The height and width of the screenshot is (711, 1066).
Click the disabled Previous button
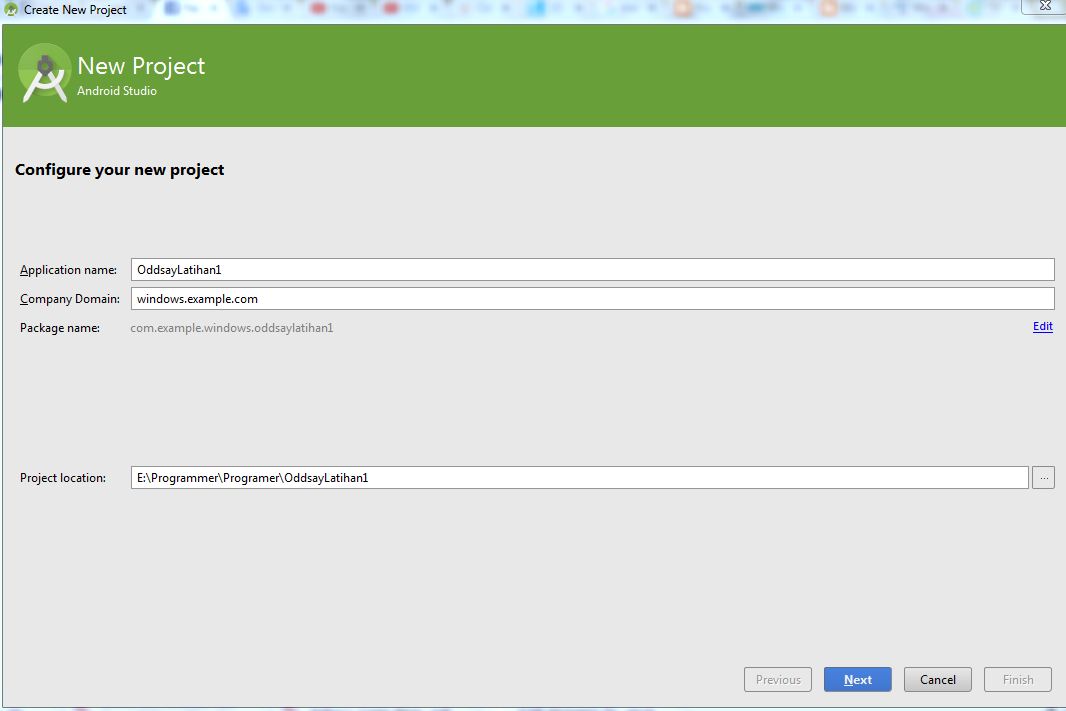[x=778, y=679]
